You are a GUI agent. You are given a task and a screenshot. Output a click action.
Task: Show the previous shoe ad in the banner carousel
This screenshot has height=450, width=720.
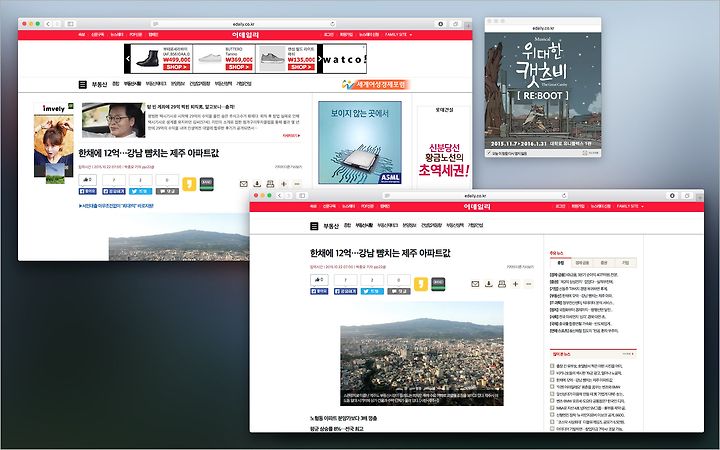(128, 59)
